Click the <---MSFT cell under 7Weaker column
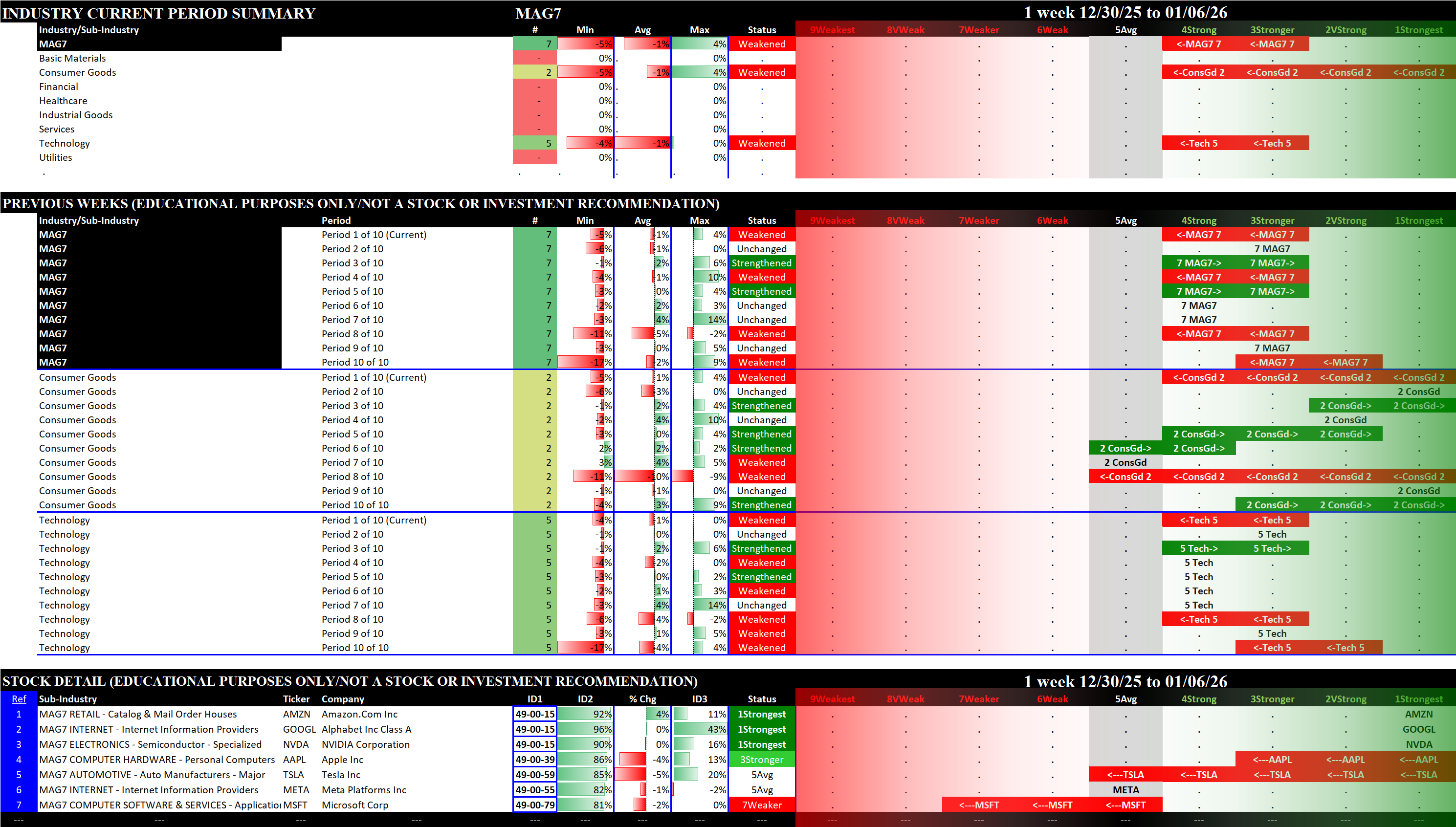Image resolution: width=1456 pixels, height=827 pixels. click(x=978, y=805)
